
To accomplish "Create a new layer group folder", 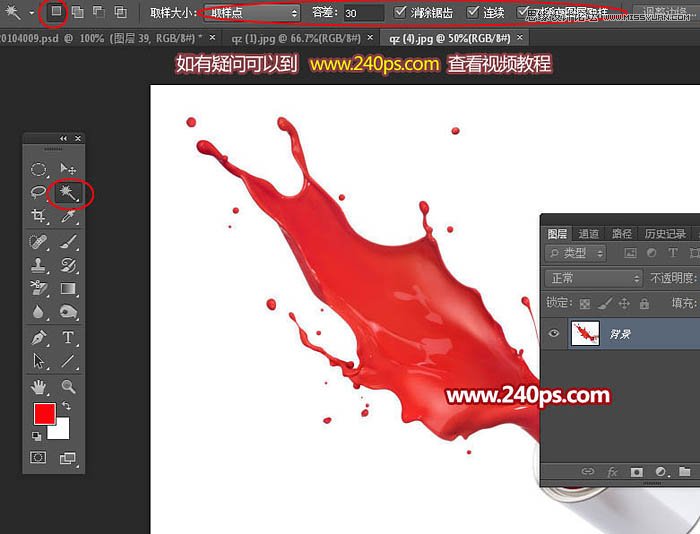I will coord(684,471).
